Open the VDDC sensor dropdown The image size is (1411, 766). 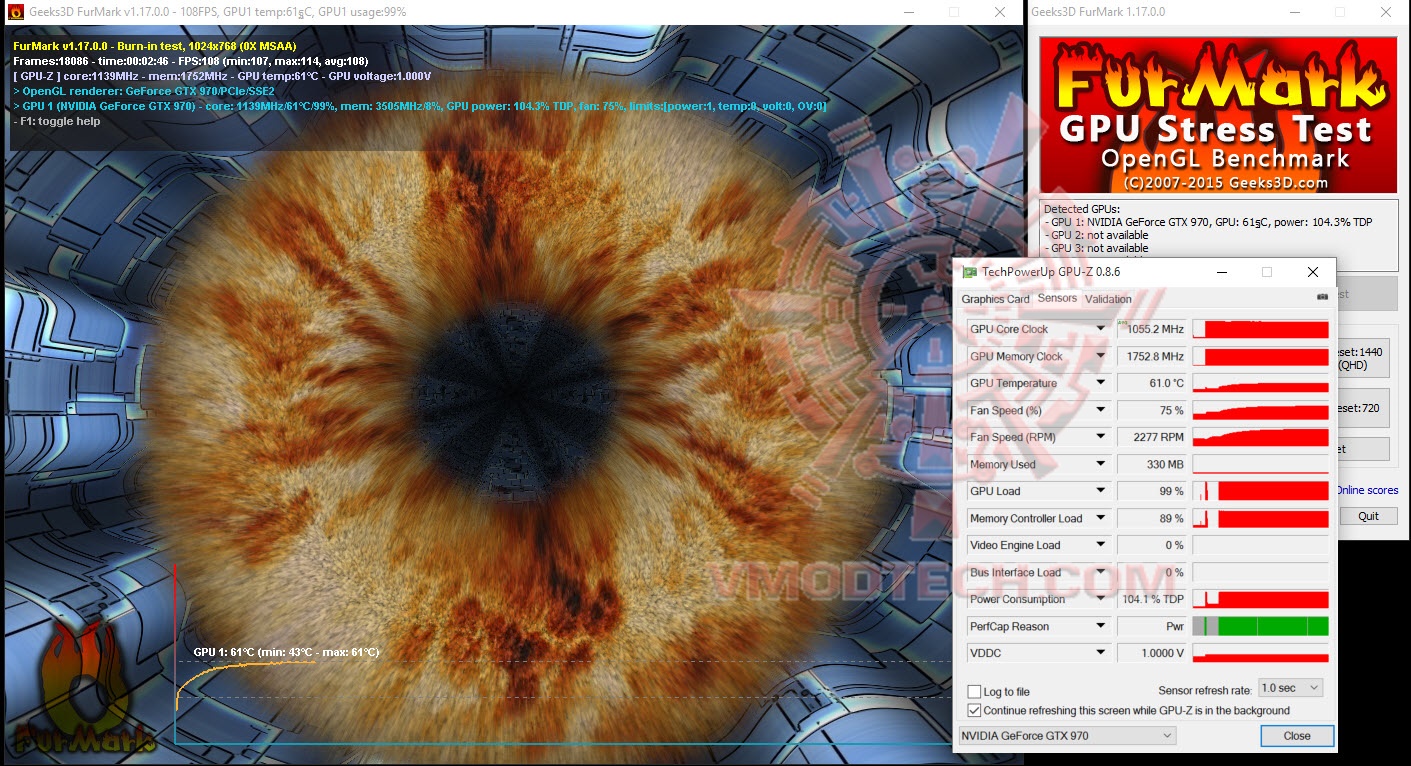tap(1101, 653)
